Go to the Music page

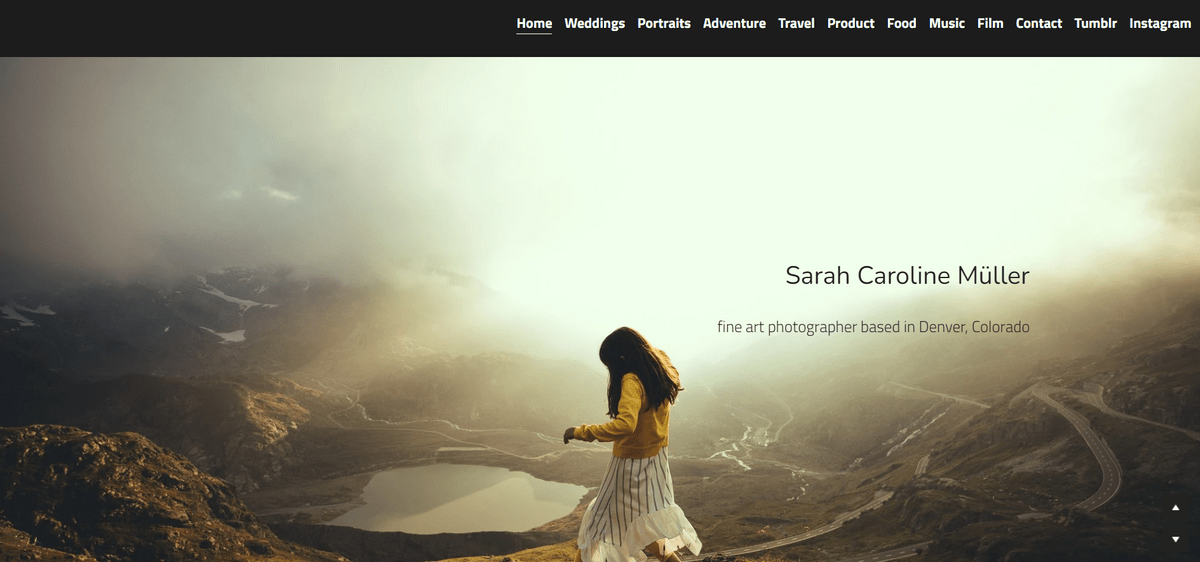coord(947,23)
